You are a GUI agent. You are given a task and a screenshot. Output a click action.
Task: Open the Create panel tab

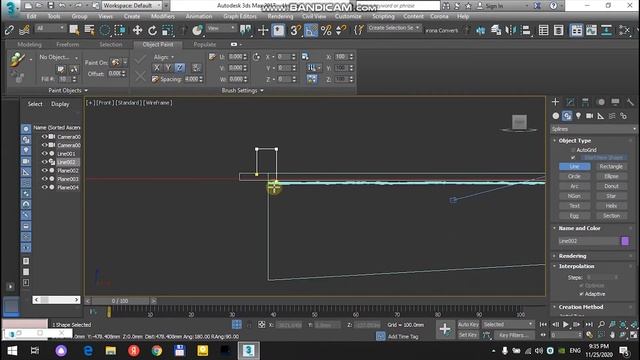point(556,102)
